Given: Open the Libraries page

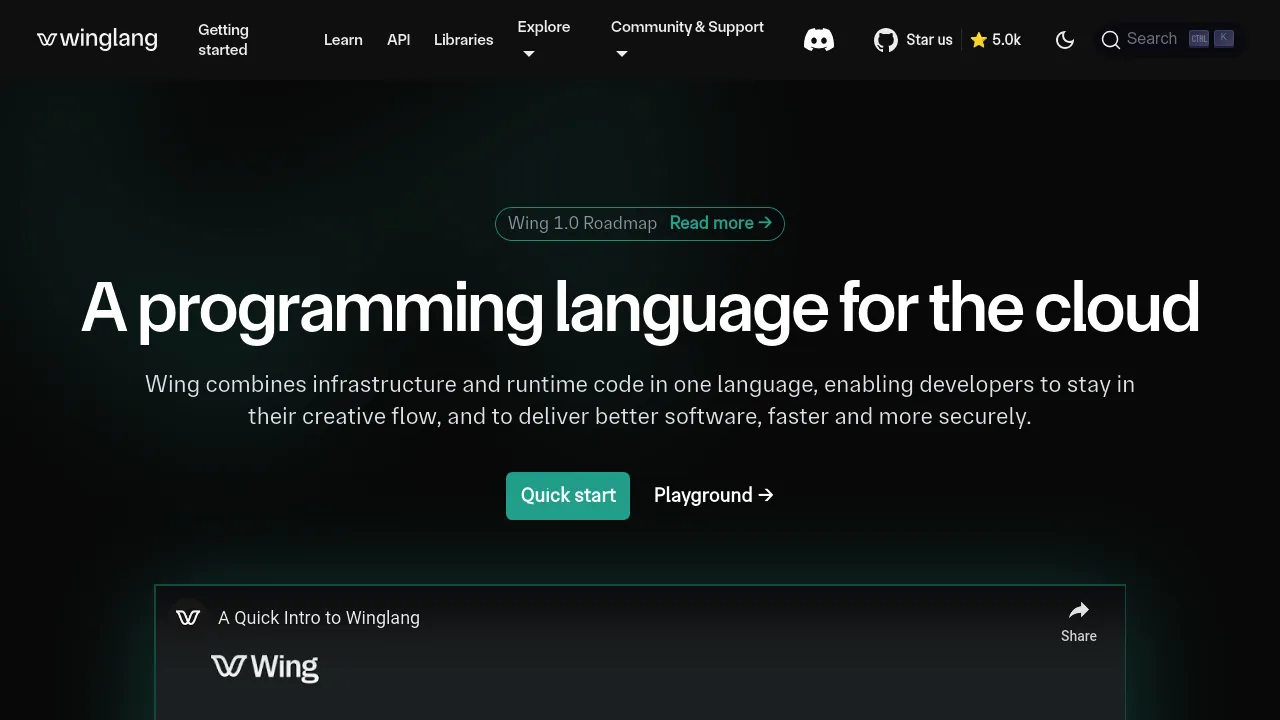Looking at the screenshot, I should click(x=464, y=40).
